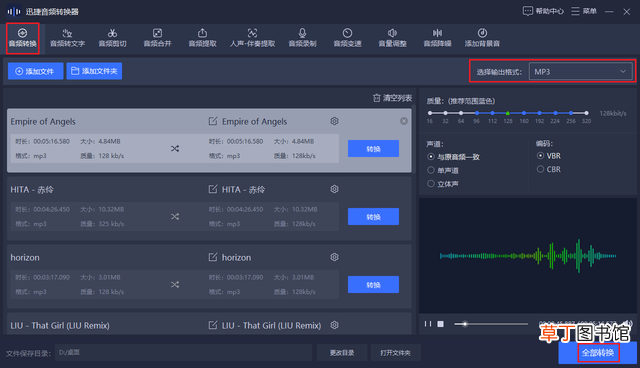Open the 音频提取 audio extract tool

(x=202, y=38)
